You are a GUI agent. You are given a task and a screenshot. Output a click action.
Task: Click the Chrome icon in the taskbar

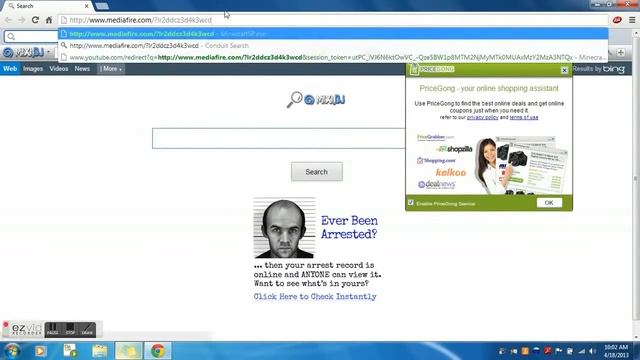coord(158,351)
